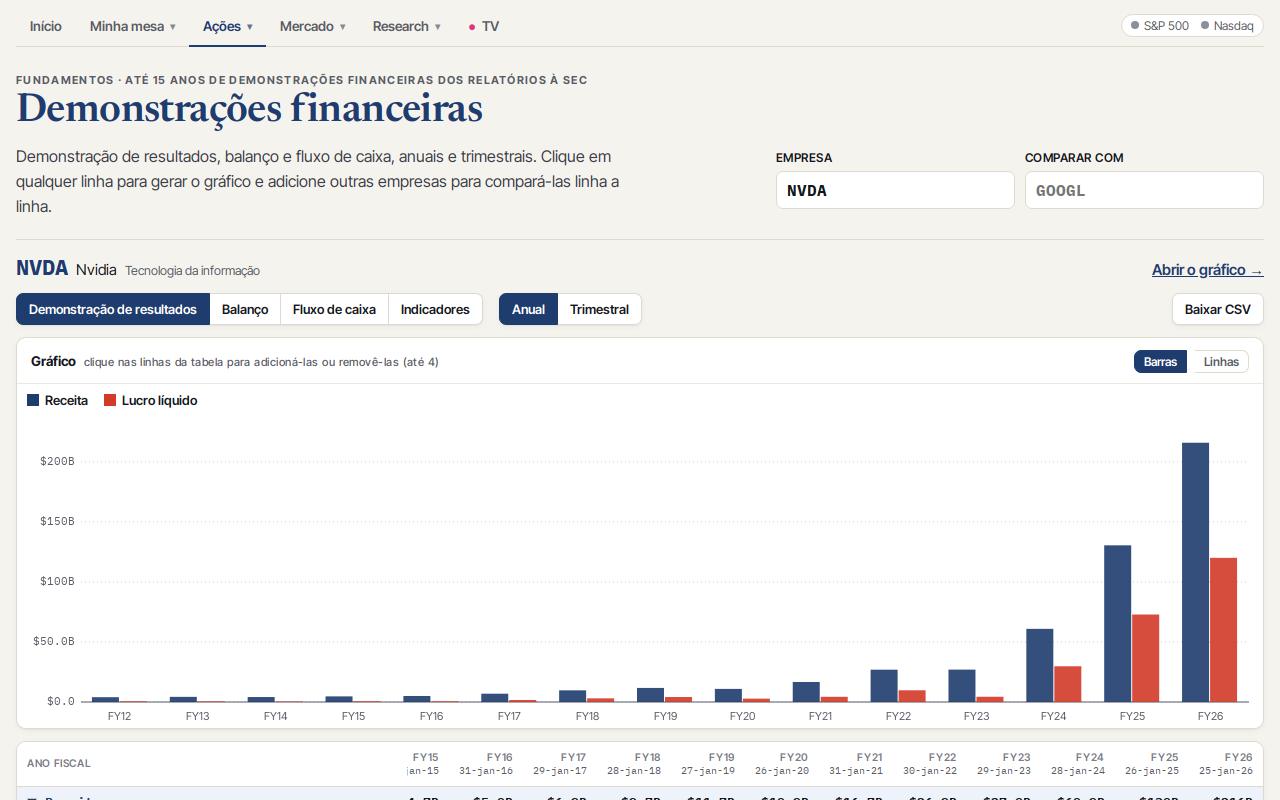Click the 31-jan-16 column header date
The width and height of the screenshot is (1280, 800).
click(x=486, y=771)
